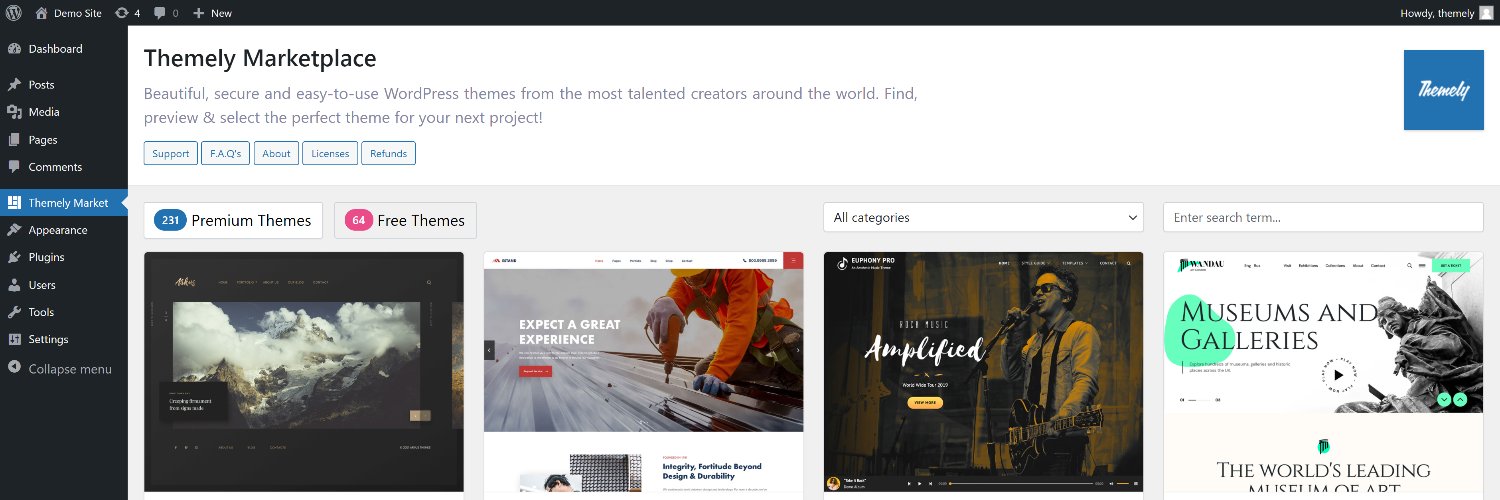
Task: Open the Euphony Pro music theme
Action: pyautogui.click(x=983, y=371)
